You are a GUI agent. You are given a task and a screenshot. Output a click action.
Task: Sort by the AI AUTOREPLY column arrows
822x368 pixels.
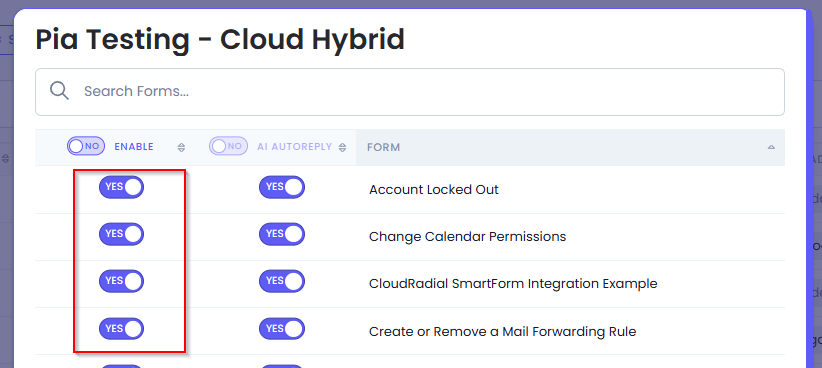(x=342, y=148)
